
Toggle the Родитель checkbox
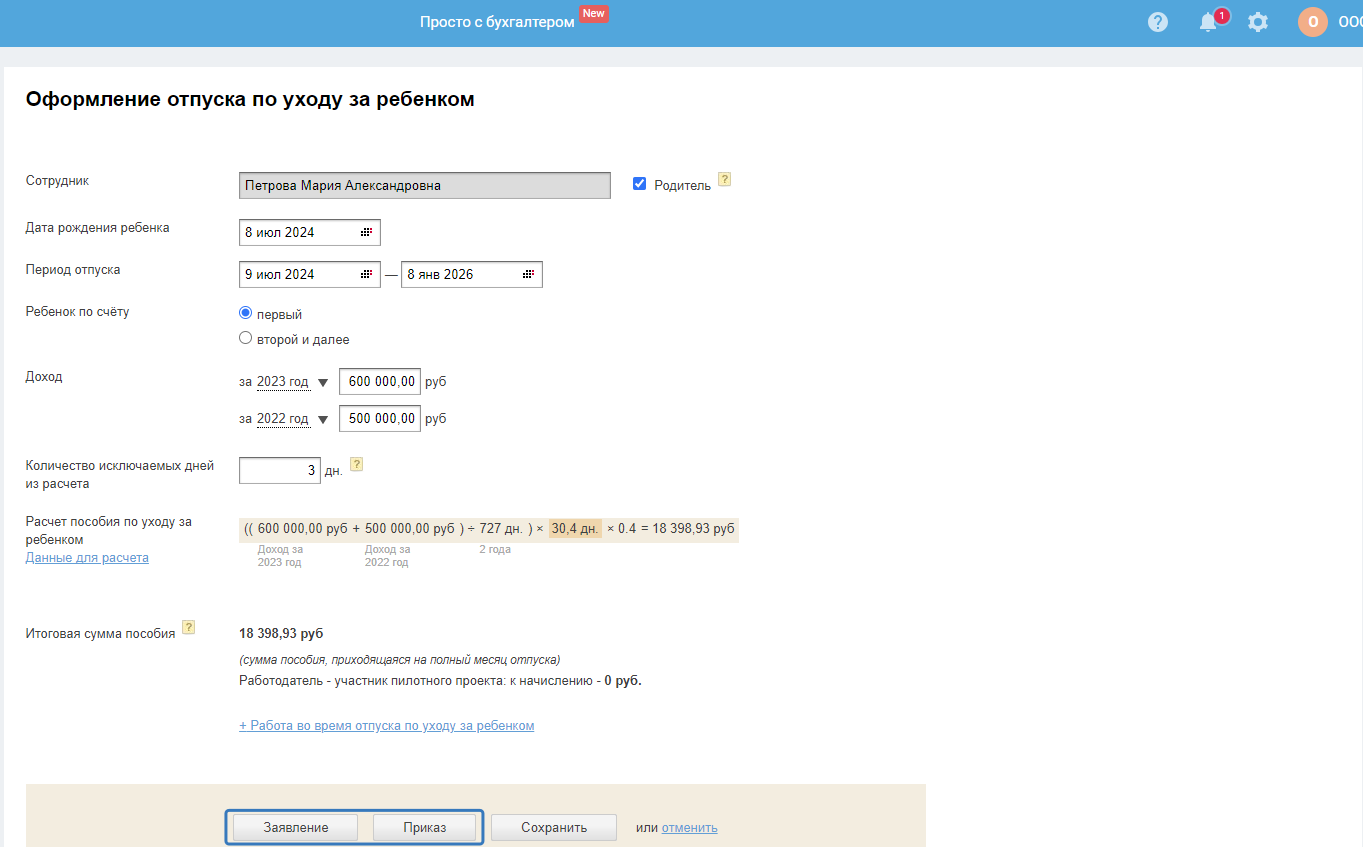[640, 184]
